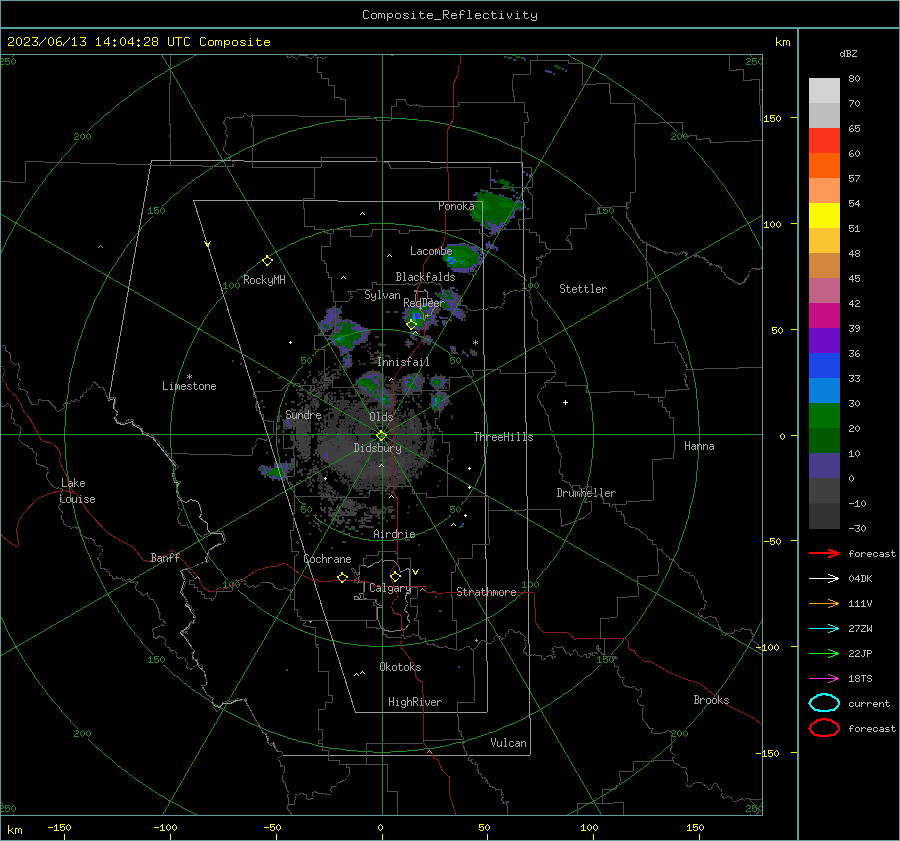Click the white 04DK arrow in the legend

click(824, 578)
